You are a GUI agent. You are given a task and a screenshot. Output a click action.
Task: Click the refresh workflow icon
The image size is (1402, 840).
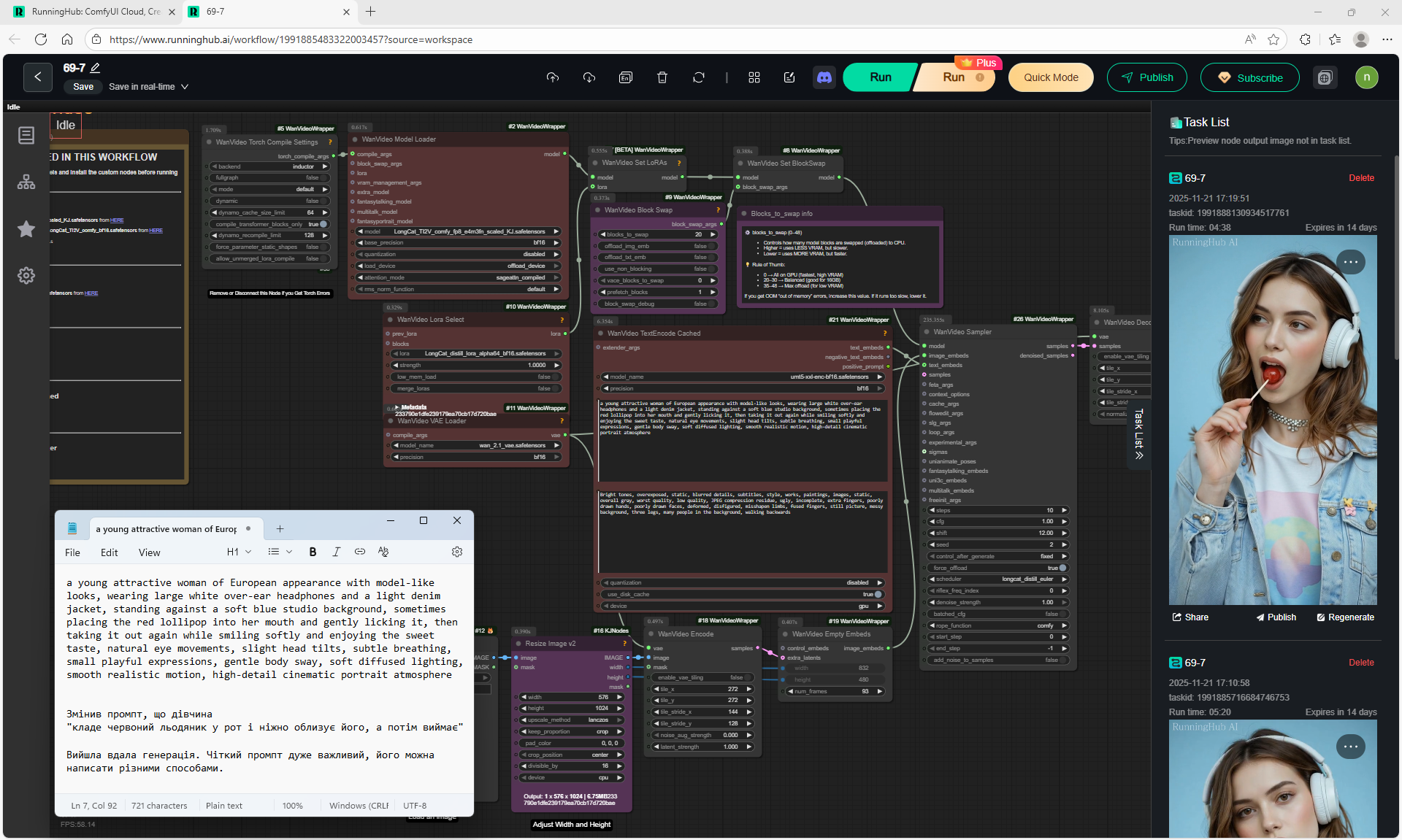(698, 77)
